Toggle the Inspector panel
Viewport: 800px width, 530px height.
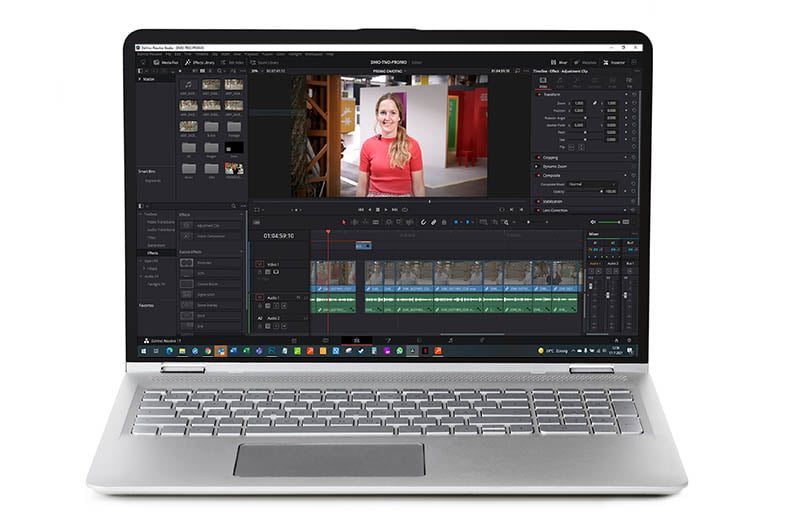pos(614,62)
